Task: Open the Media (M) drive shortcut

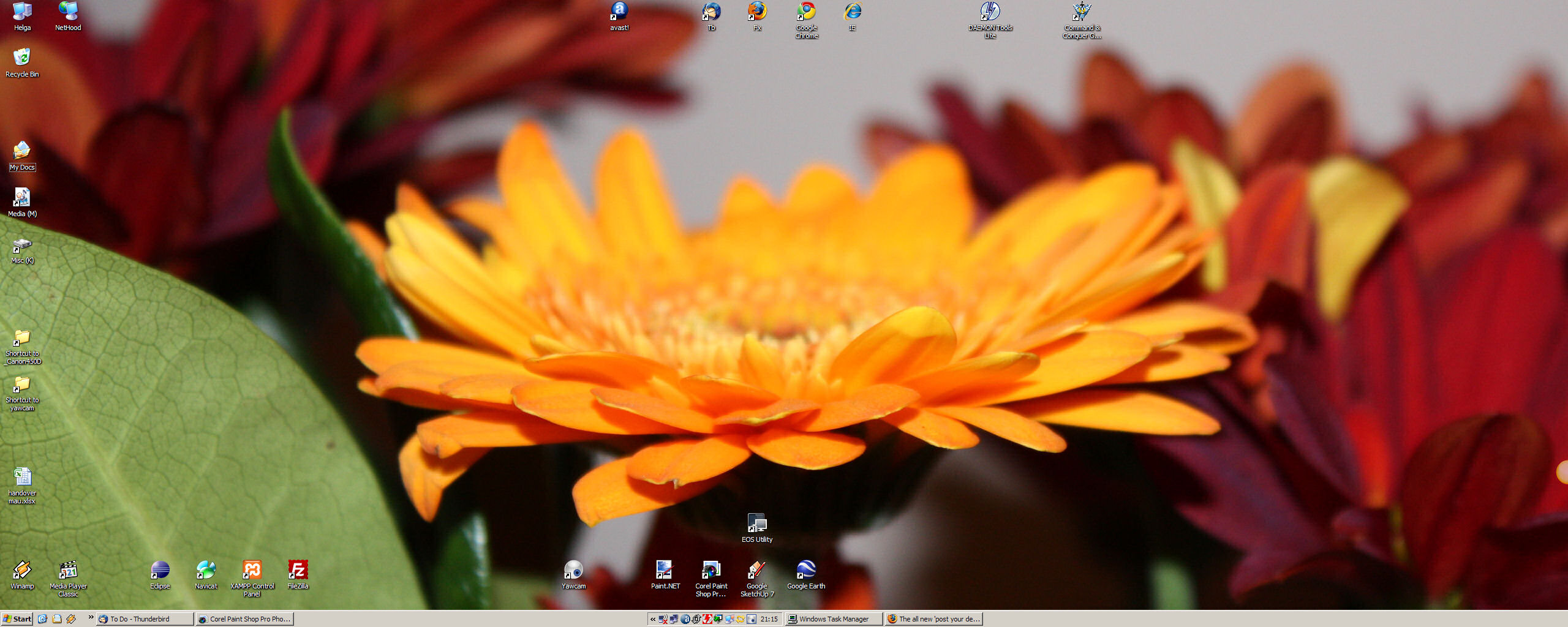Action: 22,202
